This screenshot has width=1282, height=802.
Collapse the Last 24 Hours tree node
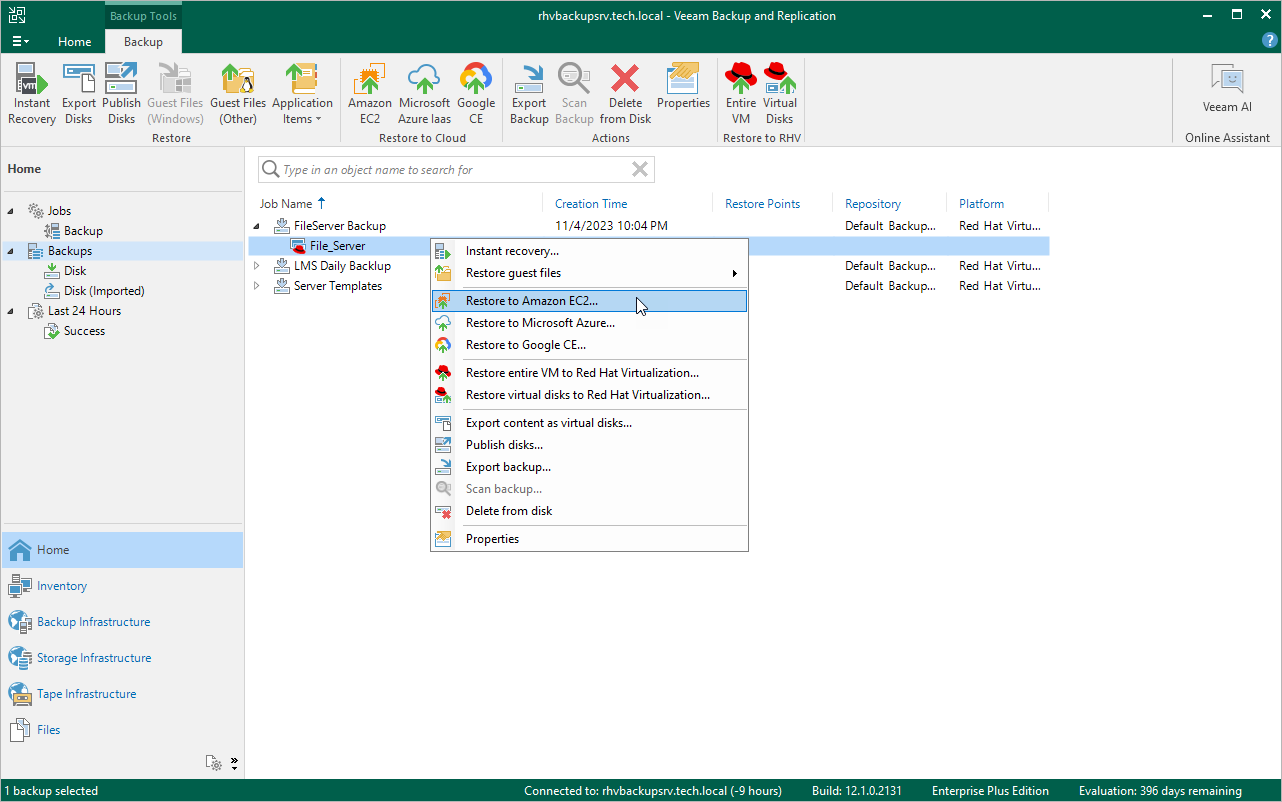(12, 311)
